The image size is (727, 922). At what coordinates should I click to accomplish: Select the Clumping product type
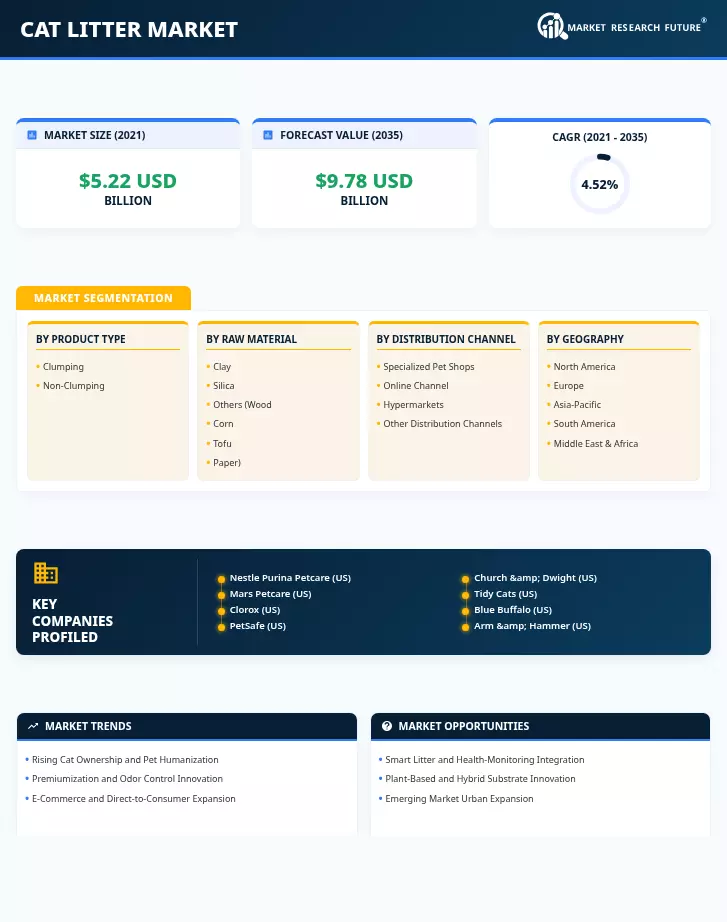point(63,367)
